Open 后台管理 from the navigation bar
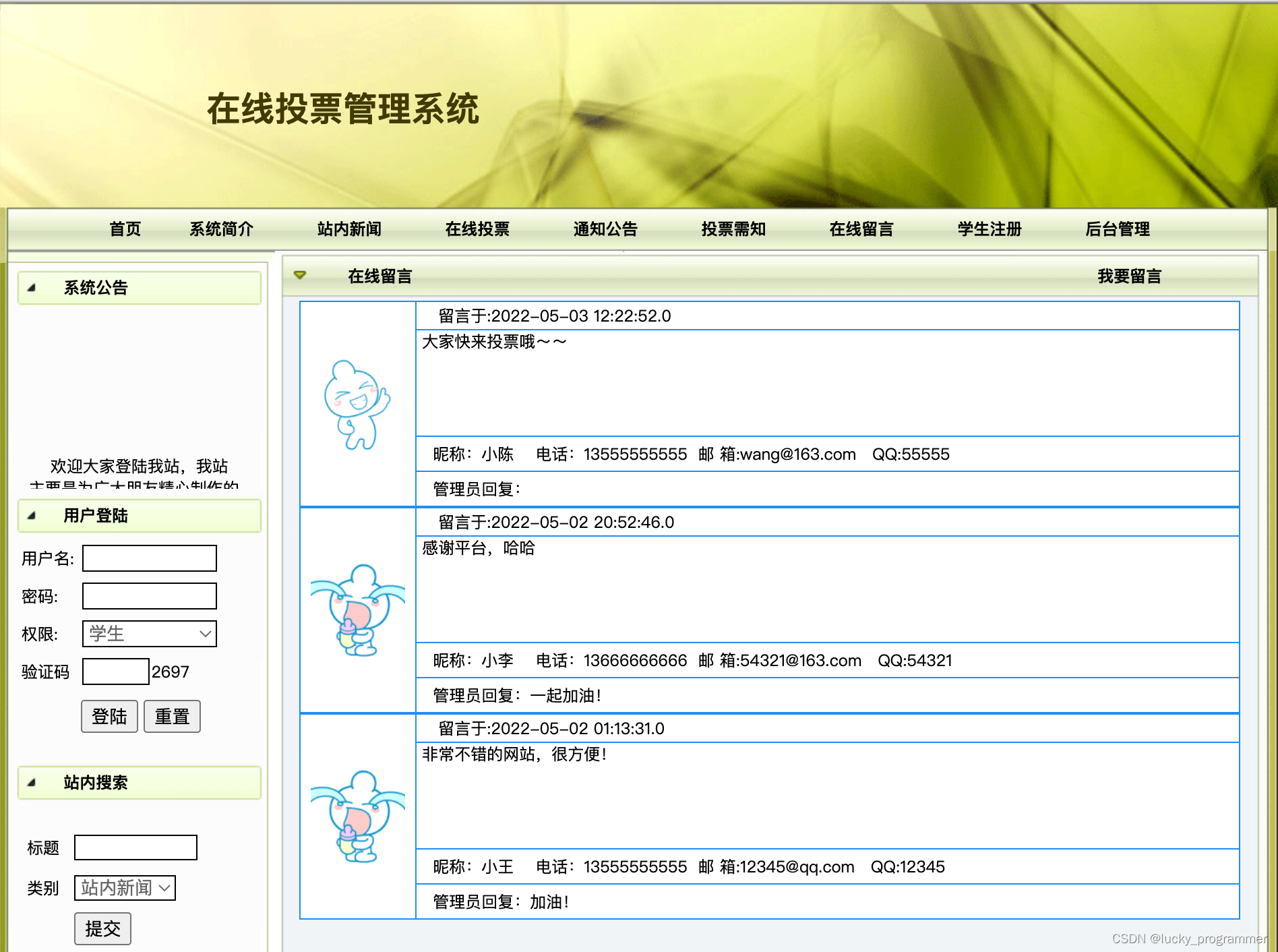The image size is (1278, 952). 1119,229
